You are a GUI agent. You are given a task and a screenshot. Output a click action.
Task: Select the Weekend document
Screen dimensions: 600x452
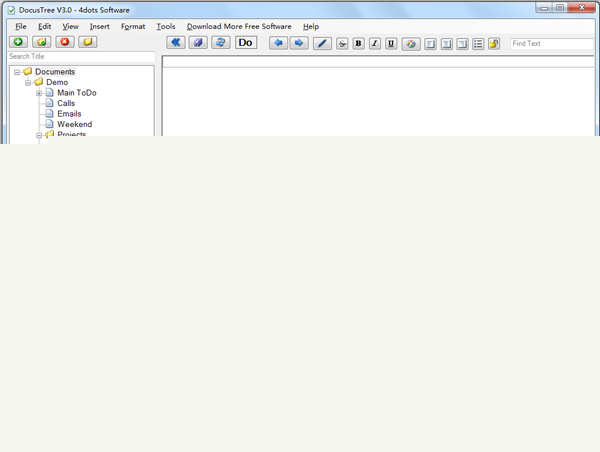(75, 124)
